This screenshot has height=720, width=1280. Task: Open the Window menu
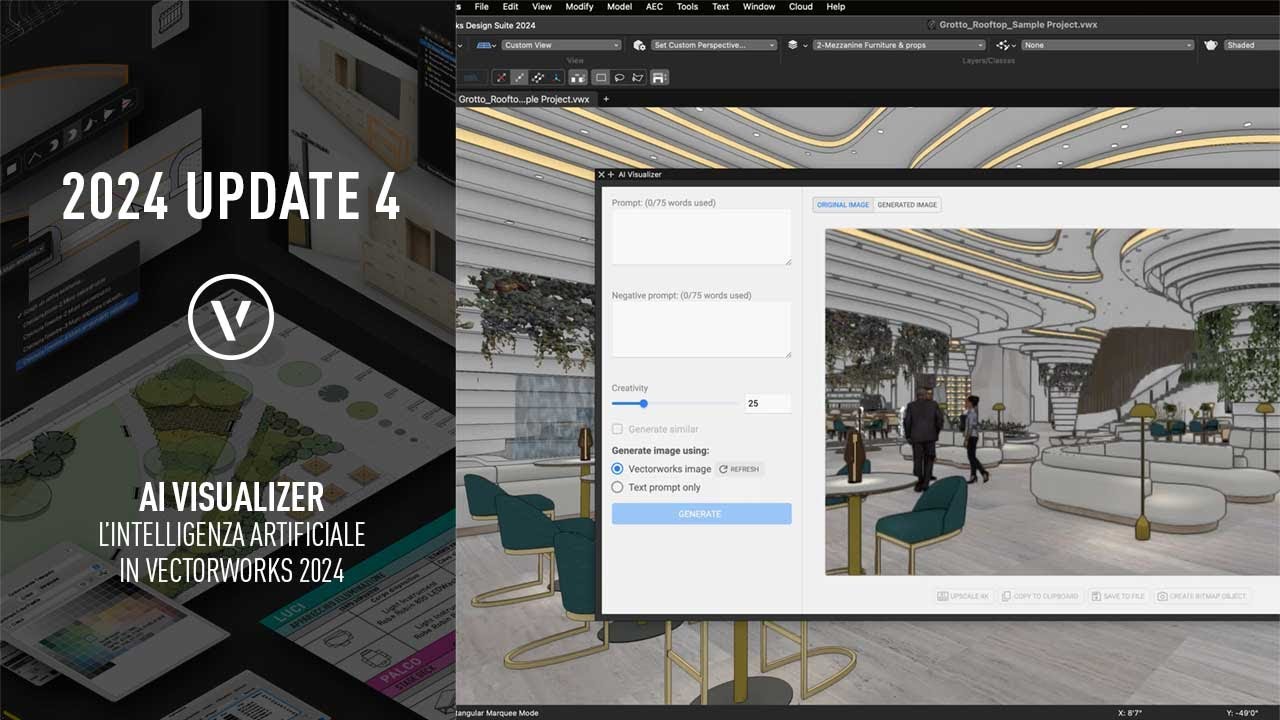click(759, 6)
